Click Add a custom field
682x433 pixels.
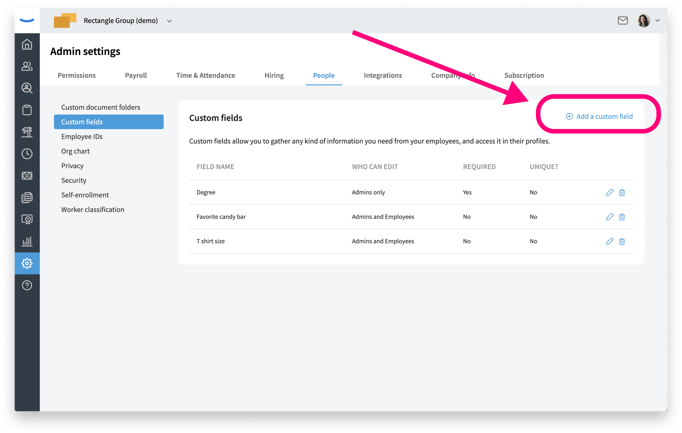click(x=599, y=116)
